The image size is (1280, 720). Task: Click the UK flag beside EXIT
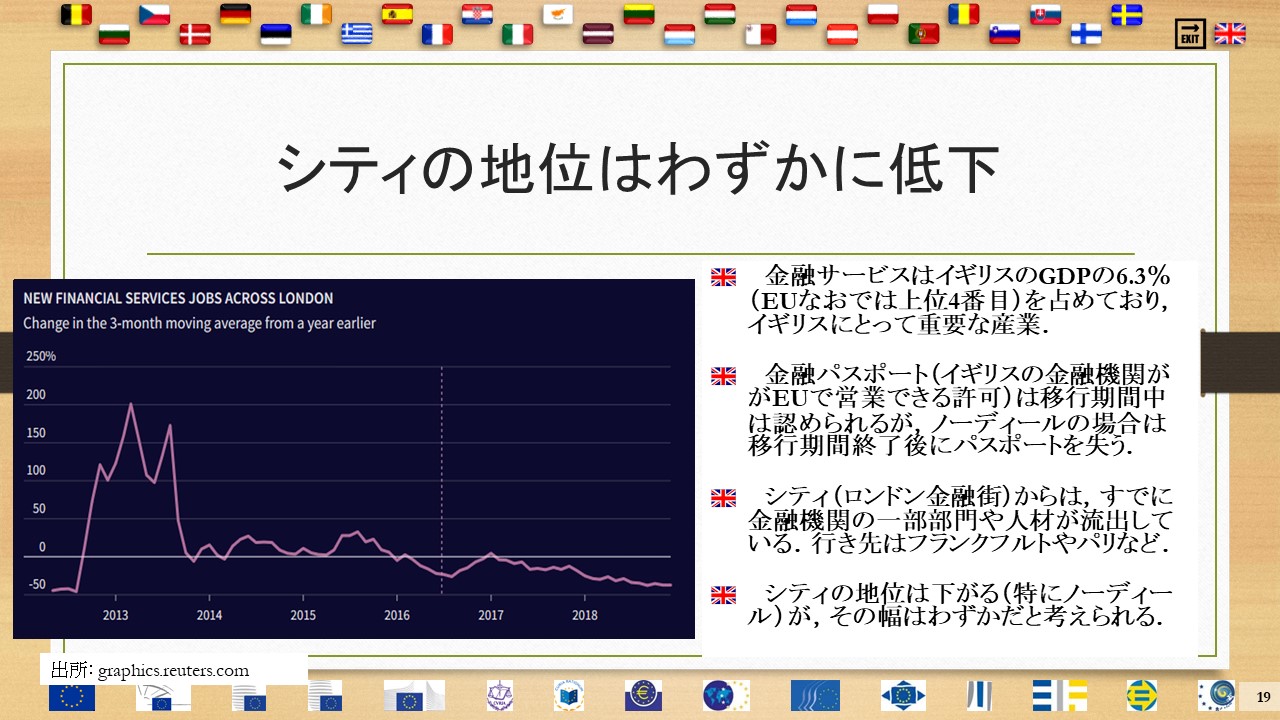(1230, 35)
